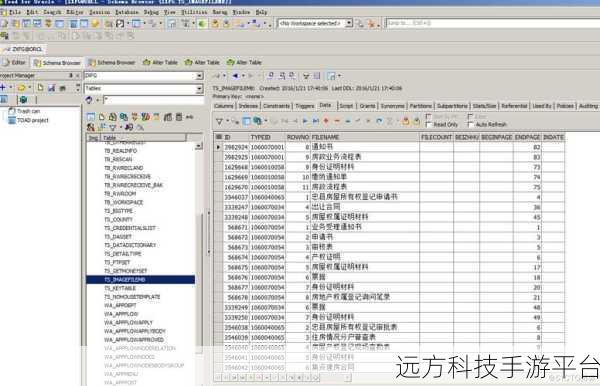Image resolution: width=600 pixels, height=386 pixels.
Task: Click the Jump to search field
Action: click(x=493, y=23)
